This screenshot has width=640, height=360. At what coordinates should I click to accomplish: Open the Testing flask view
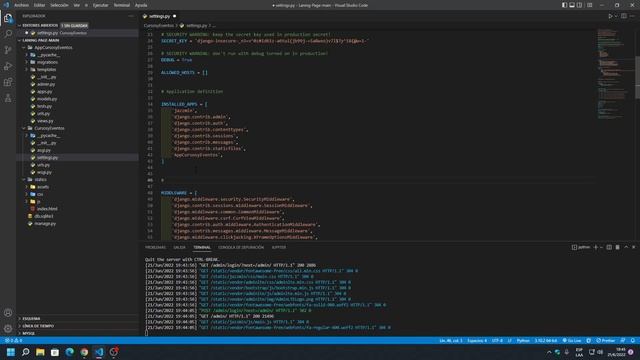[8, 98]
